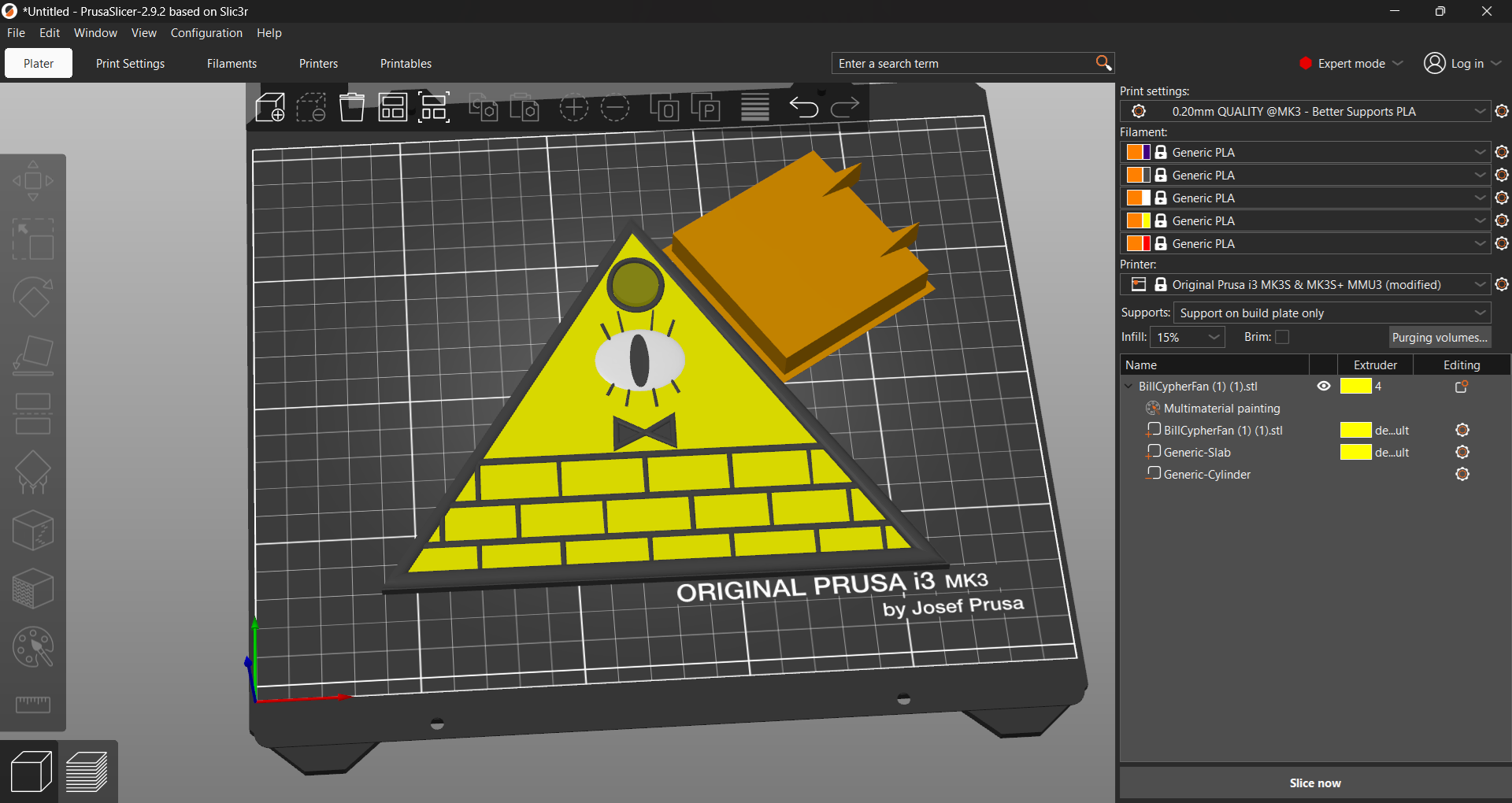Open the variable layer height tool
Image resolution: width=1512 pixels, height=803 pixels.
[755, 107]
